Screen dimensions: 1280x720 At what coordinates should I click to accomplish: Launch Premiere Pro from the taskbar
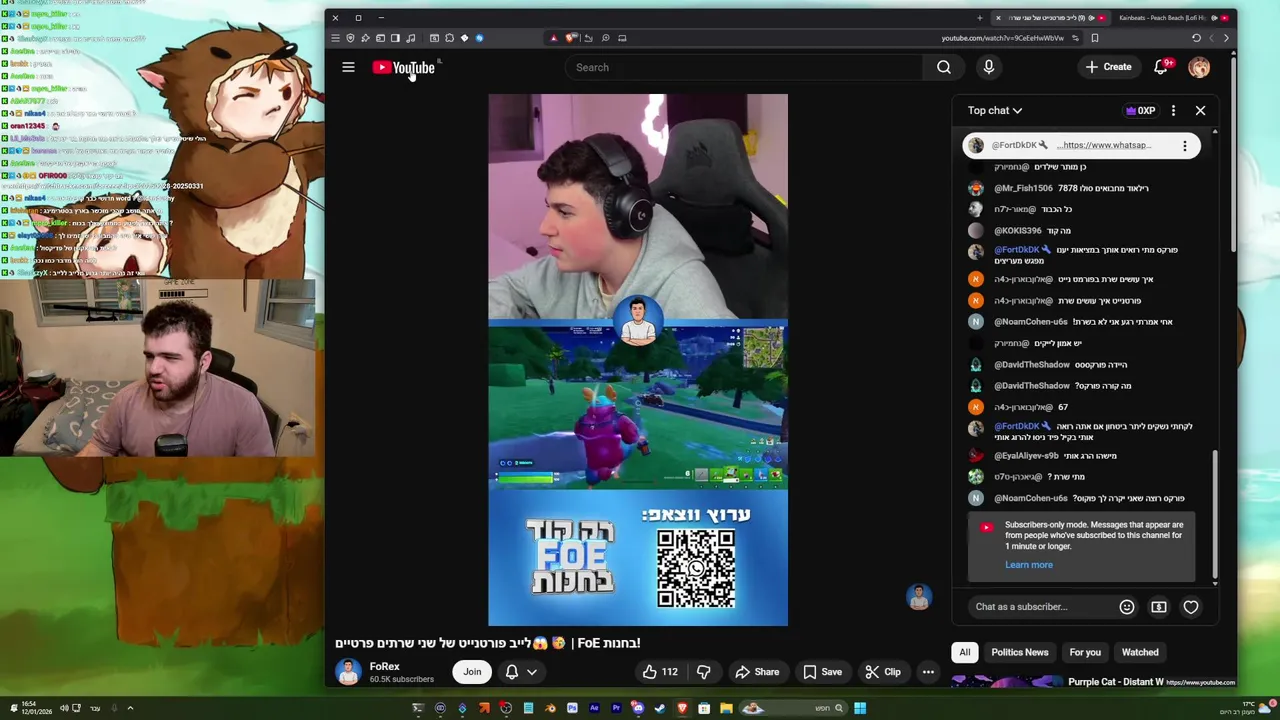[x=616, y=708]
